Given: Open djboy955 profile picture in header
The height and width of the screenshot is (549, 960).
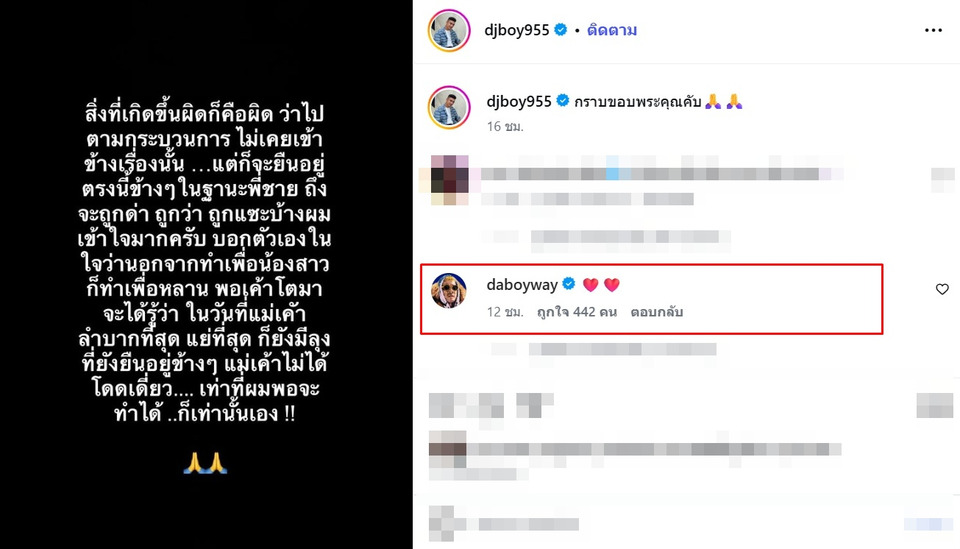Looking at the screenshot, I should [x=449, y=30].
